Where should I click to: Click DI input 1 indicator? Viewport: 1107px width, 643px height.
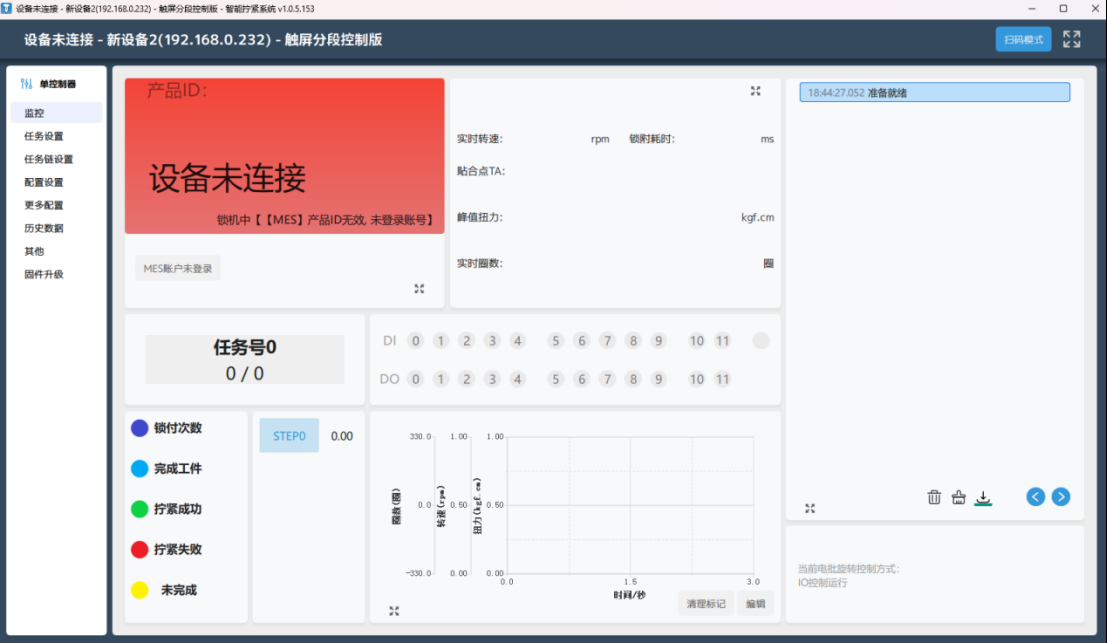click(441, 341)
